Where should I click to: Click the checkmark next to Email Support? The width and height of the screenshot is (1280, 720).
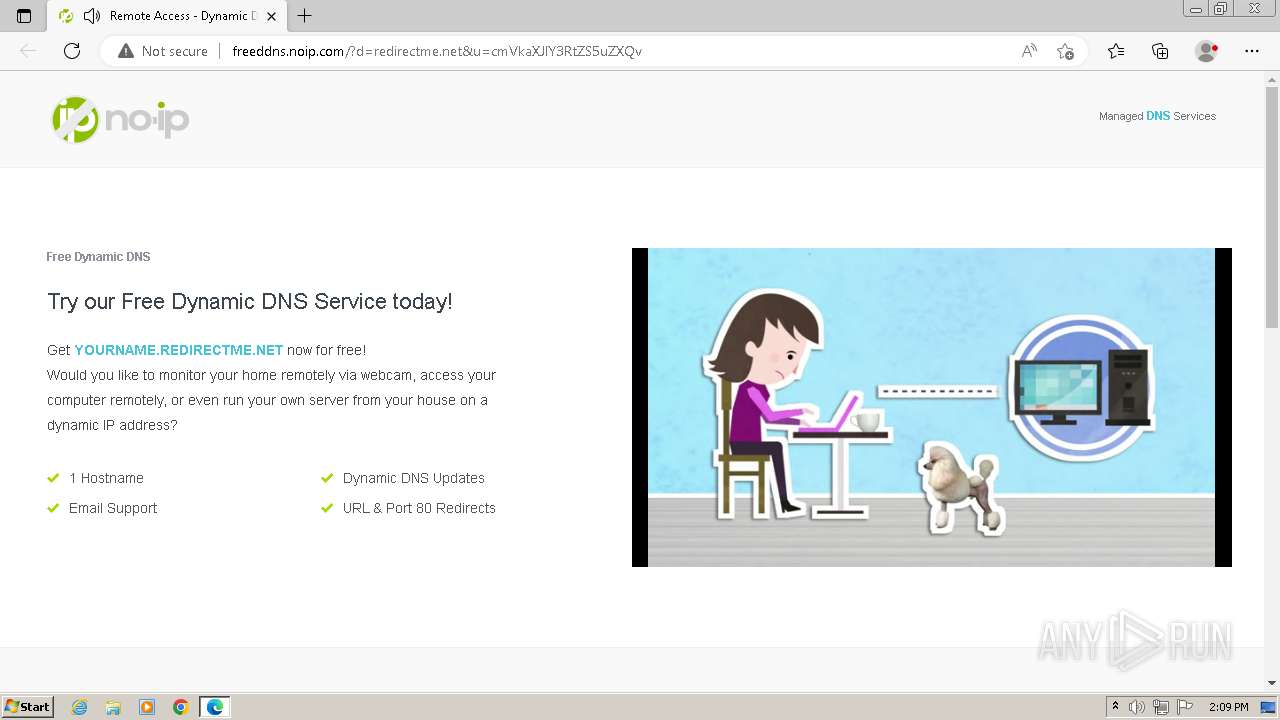coord(54,508)
